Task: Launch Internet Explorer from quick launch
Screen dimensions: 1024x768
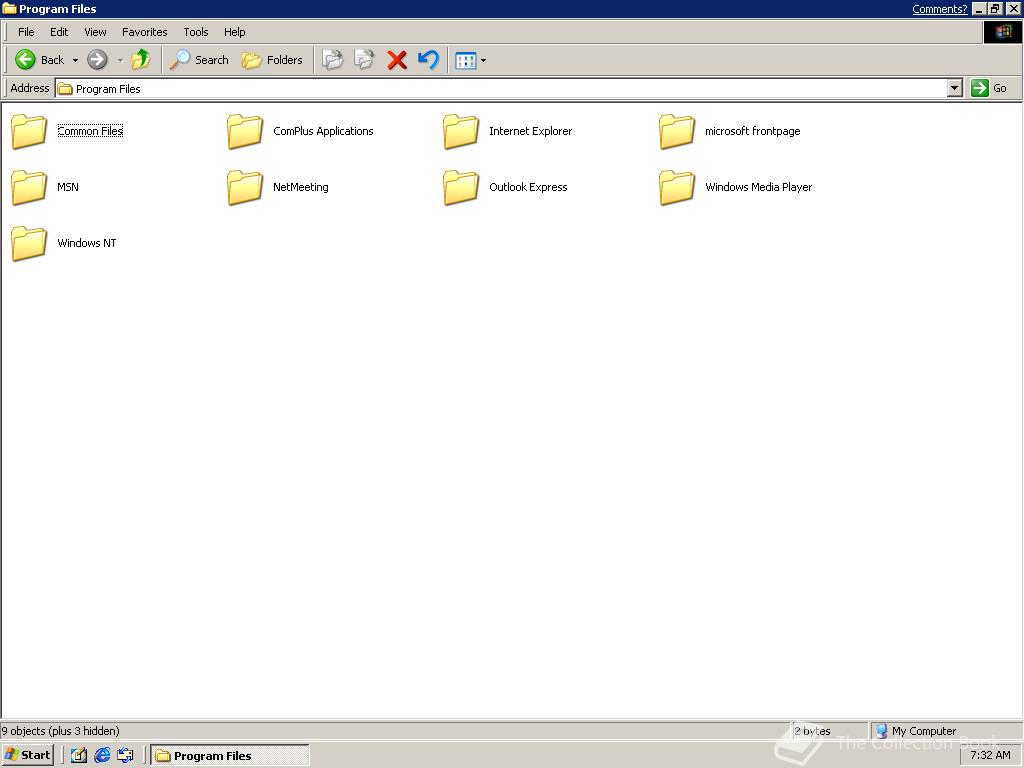Action: coord(102,755)
